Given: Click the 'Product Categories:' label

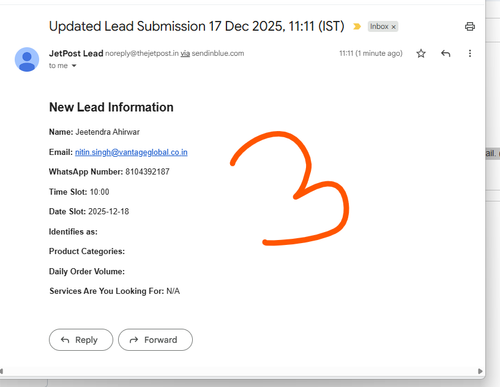Looking at the screenshot, I should tap(87, 251).
